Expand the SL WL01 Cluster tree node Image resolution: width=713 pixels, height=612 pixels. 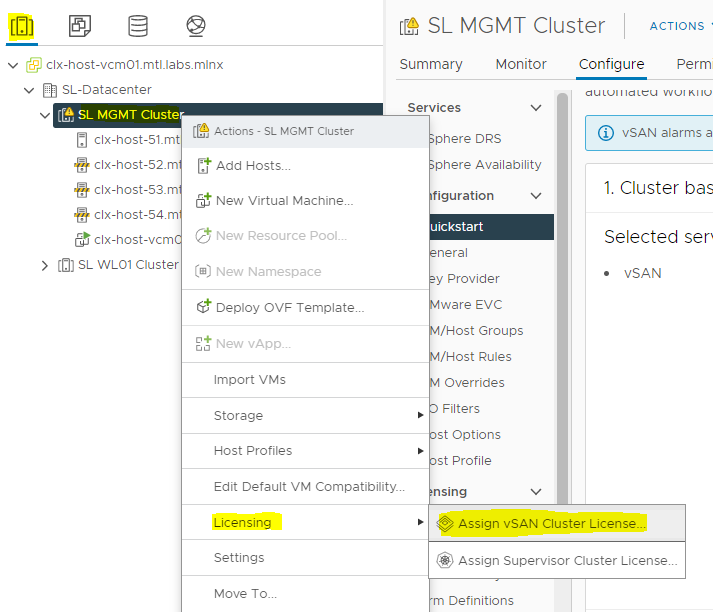tap(45, 265)
